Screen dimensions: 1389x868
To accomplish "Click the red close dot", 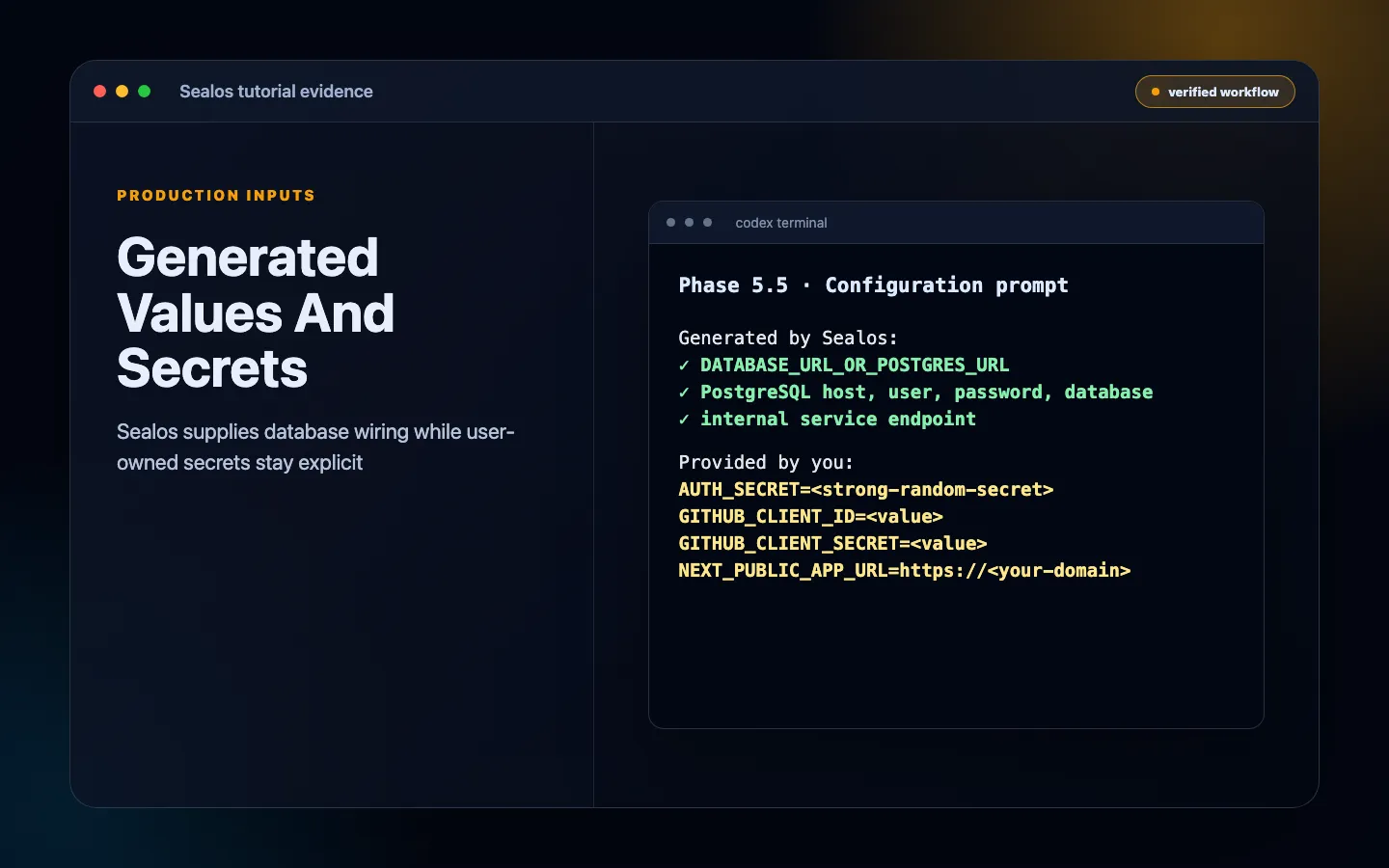I will [99, 92].
